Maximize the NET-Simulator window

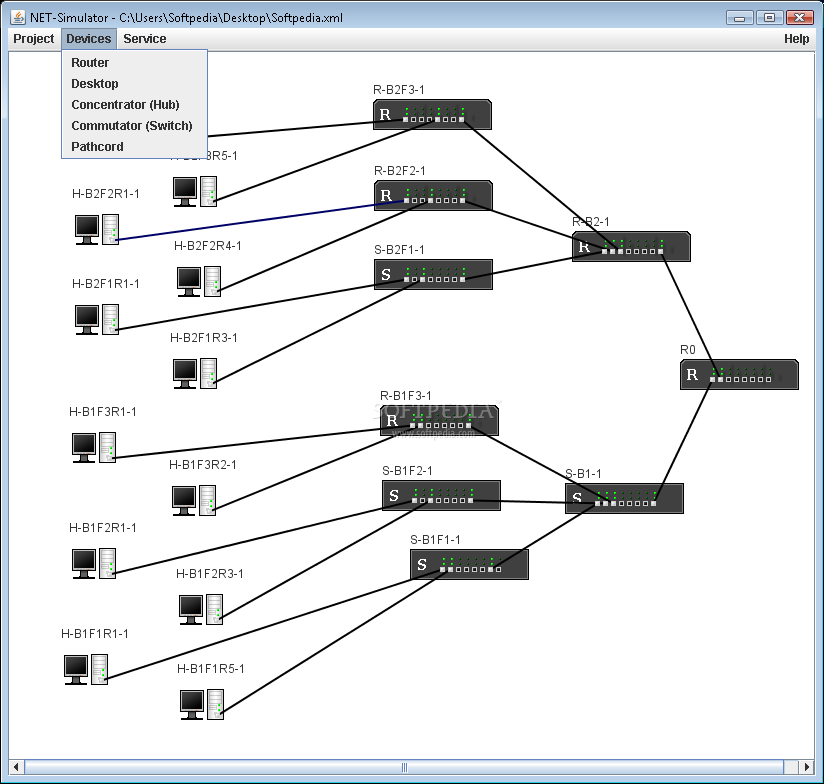pyautogui.click(x=769, y=18)
